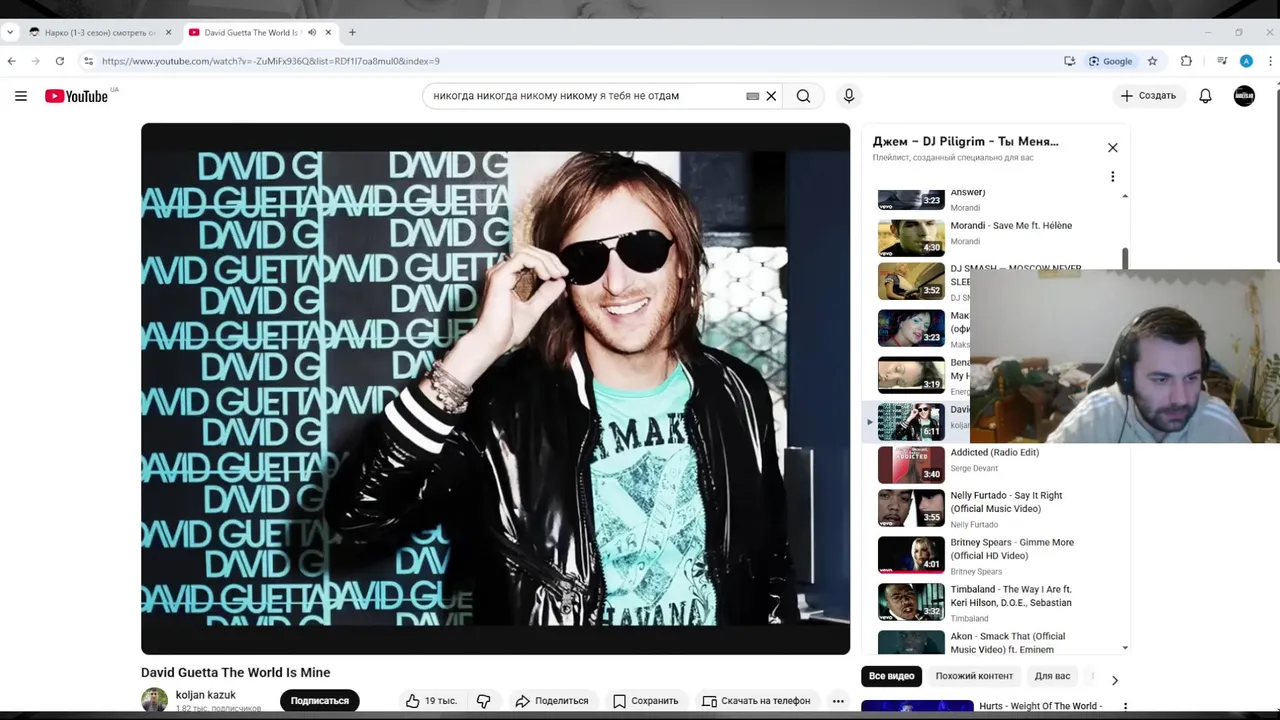Open the koljan kazuk channel avatar
The width and height of the screenshot is (1280, 720).
pyautogui.click(x=154, y=700)
